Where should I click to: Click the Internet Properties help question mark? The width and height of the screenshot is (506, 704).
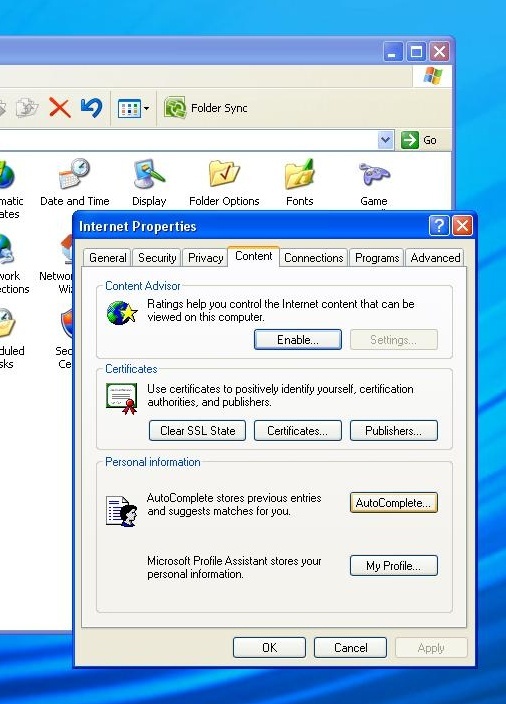click(439, 226)
